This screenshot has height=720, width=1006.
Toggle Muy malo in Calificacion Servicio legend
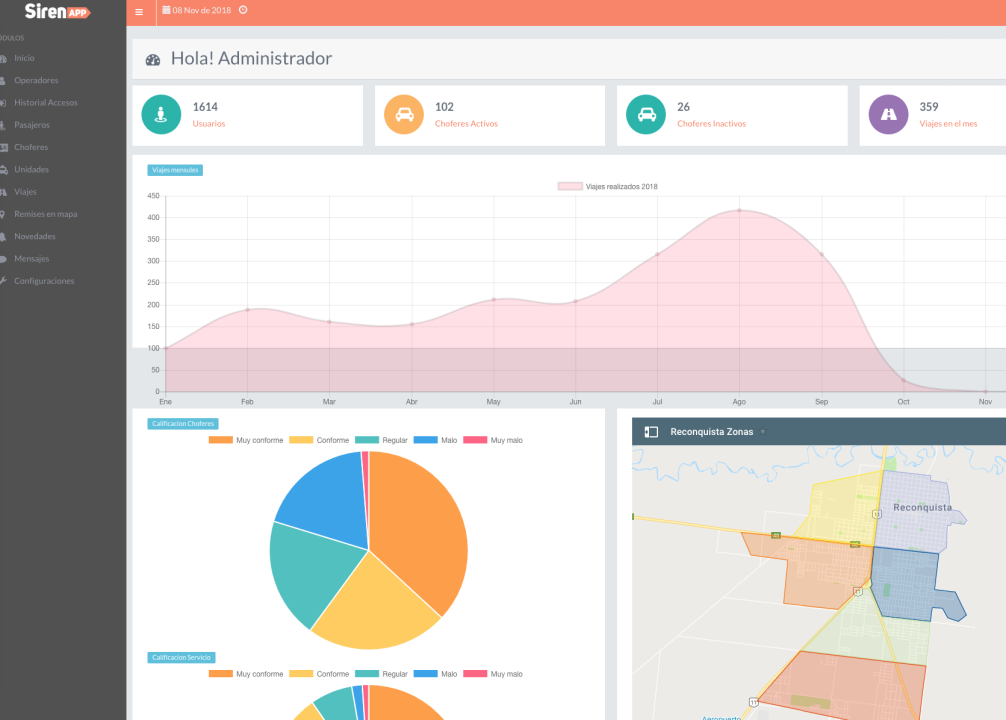click(493, 674)
